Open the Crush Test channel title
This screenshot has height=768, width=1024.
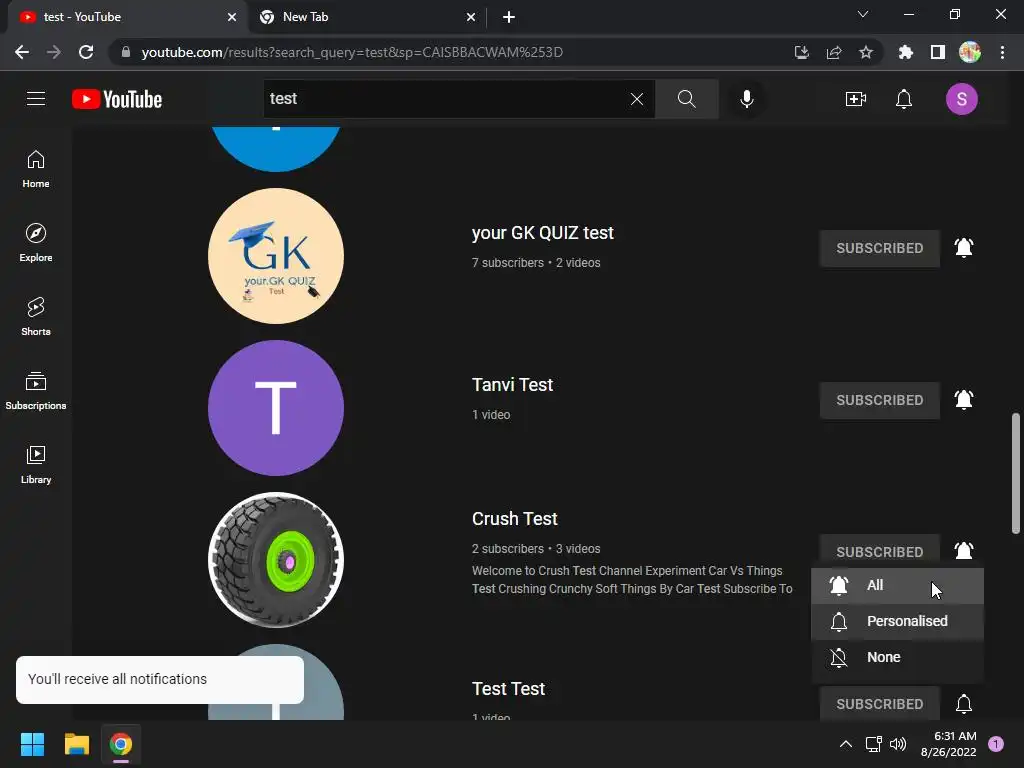[515, 519]
